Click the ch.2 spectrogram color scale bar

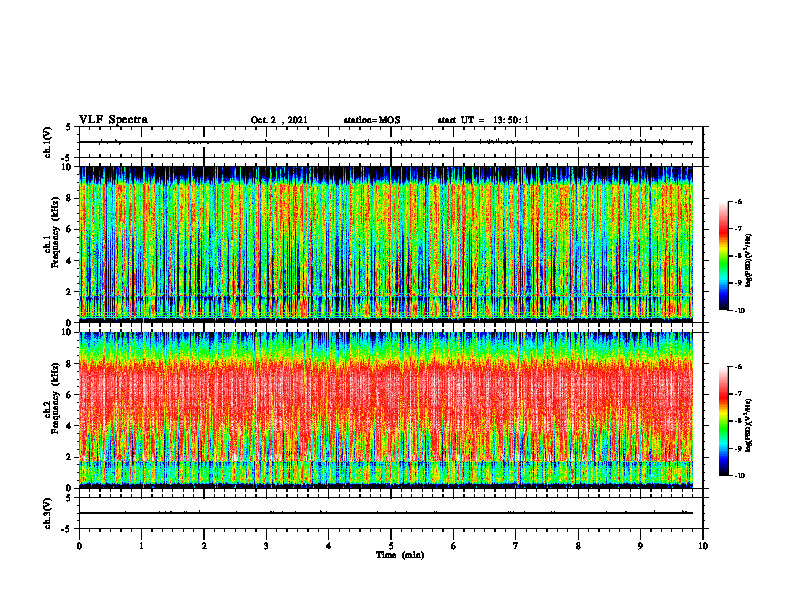[723, 421]
